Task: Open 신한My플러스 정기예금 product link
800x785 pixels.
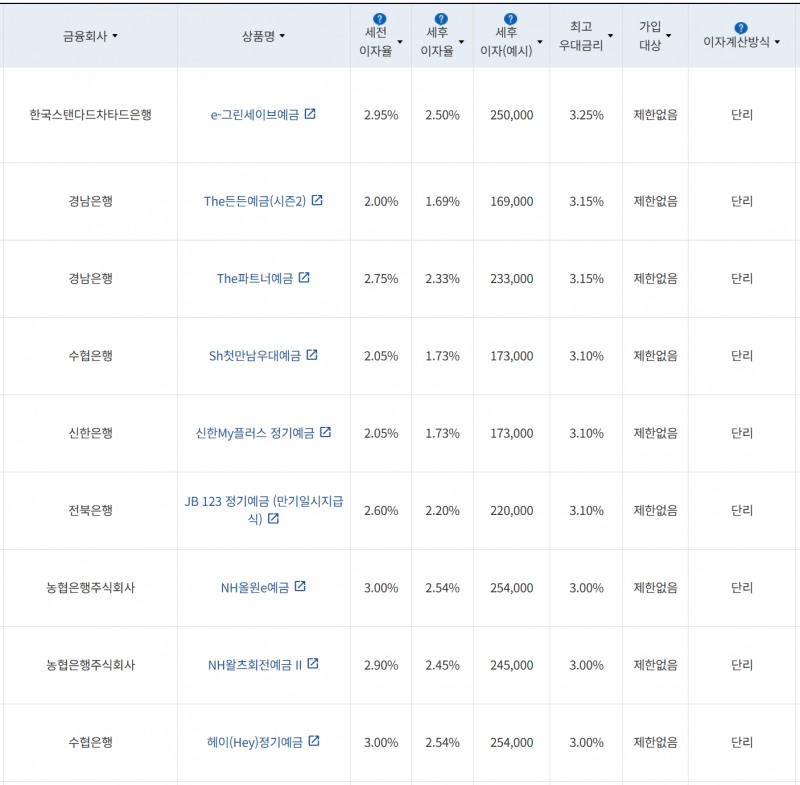Action: pyautogui.click(x=255, y=433)
